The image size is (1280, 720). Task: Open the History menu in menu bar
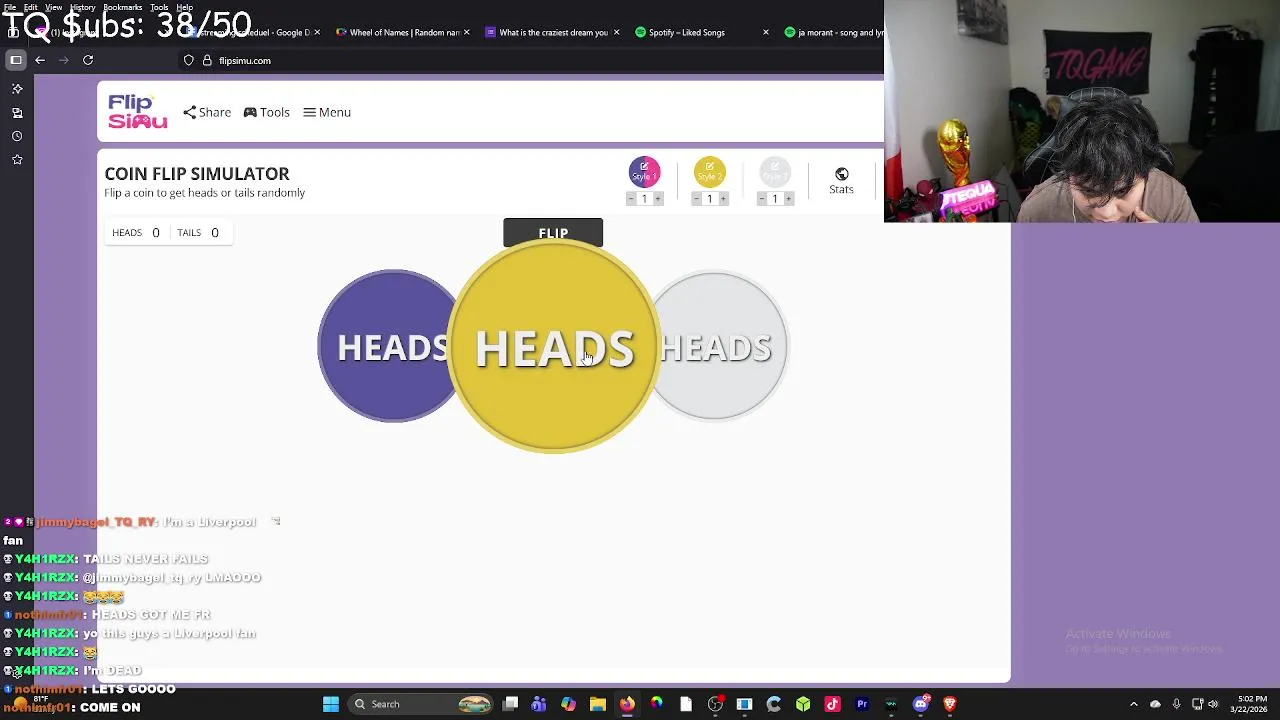click(83, 7)
